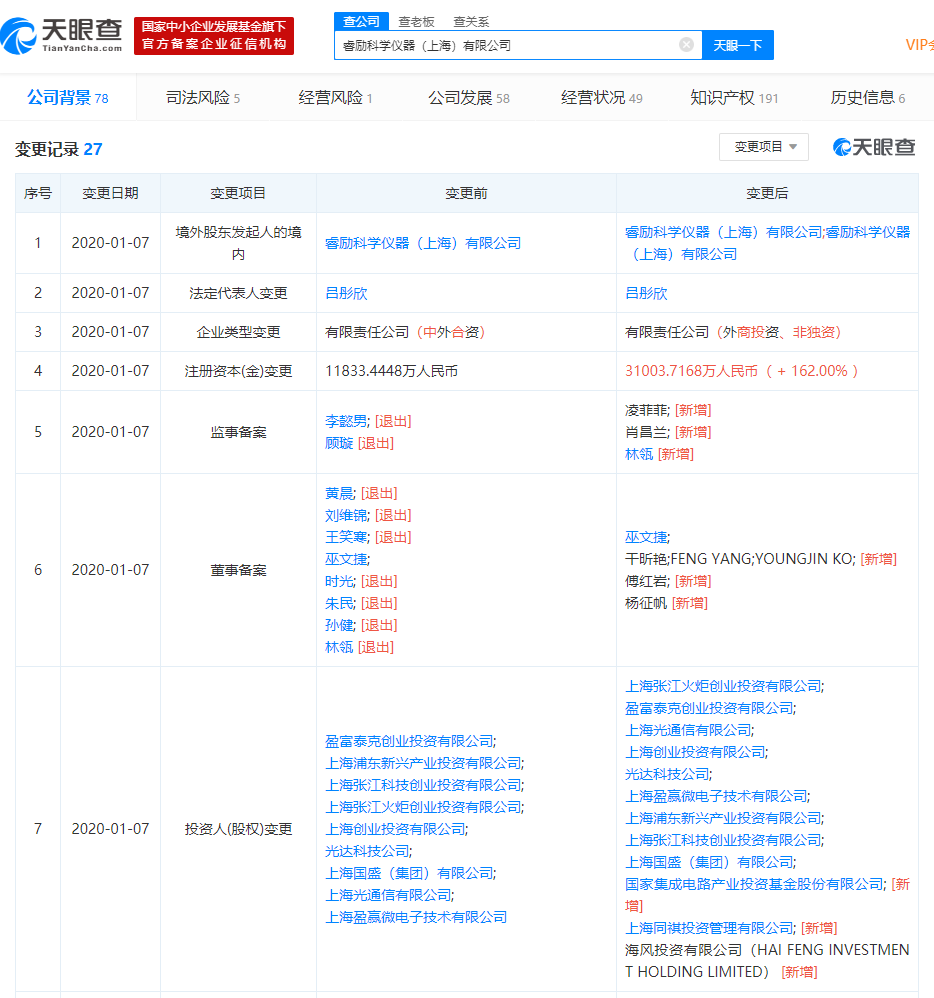Click the red official credit agency banner
The image size is (934, 998).
214,36
